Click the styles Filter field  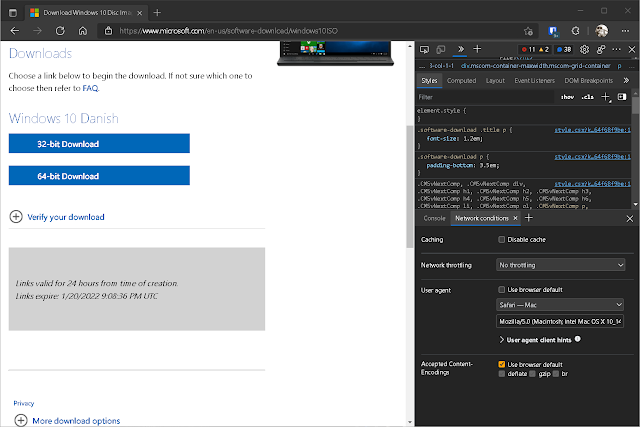[486, 97]
